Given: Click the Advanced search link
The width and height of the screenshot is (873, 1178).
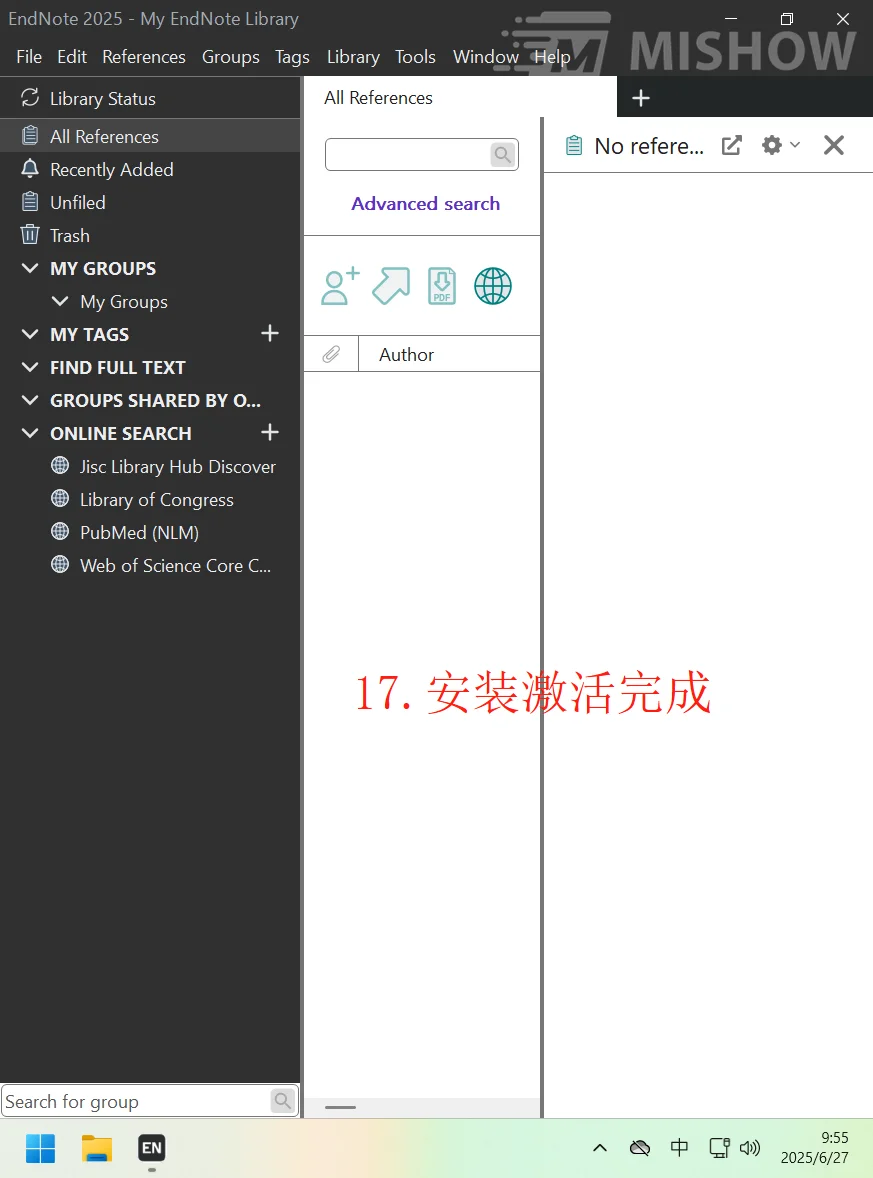Looking at the screenshot, I should [425, 203].
